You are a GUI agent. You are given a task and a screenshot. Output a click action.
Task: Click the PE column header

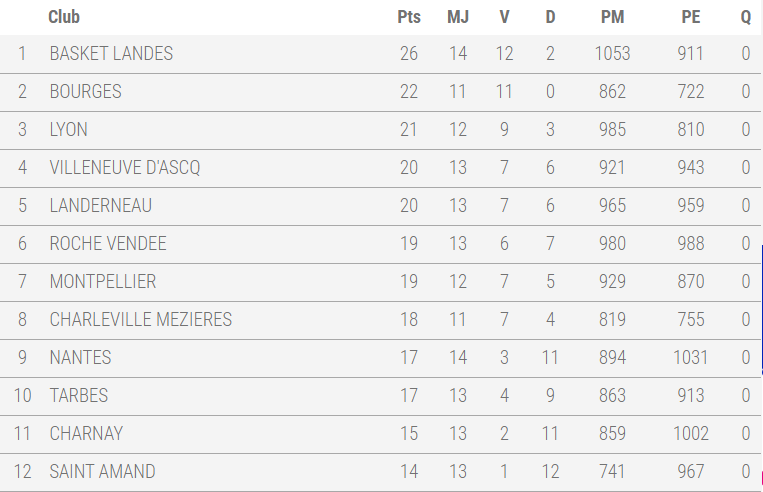690,17
